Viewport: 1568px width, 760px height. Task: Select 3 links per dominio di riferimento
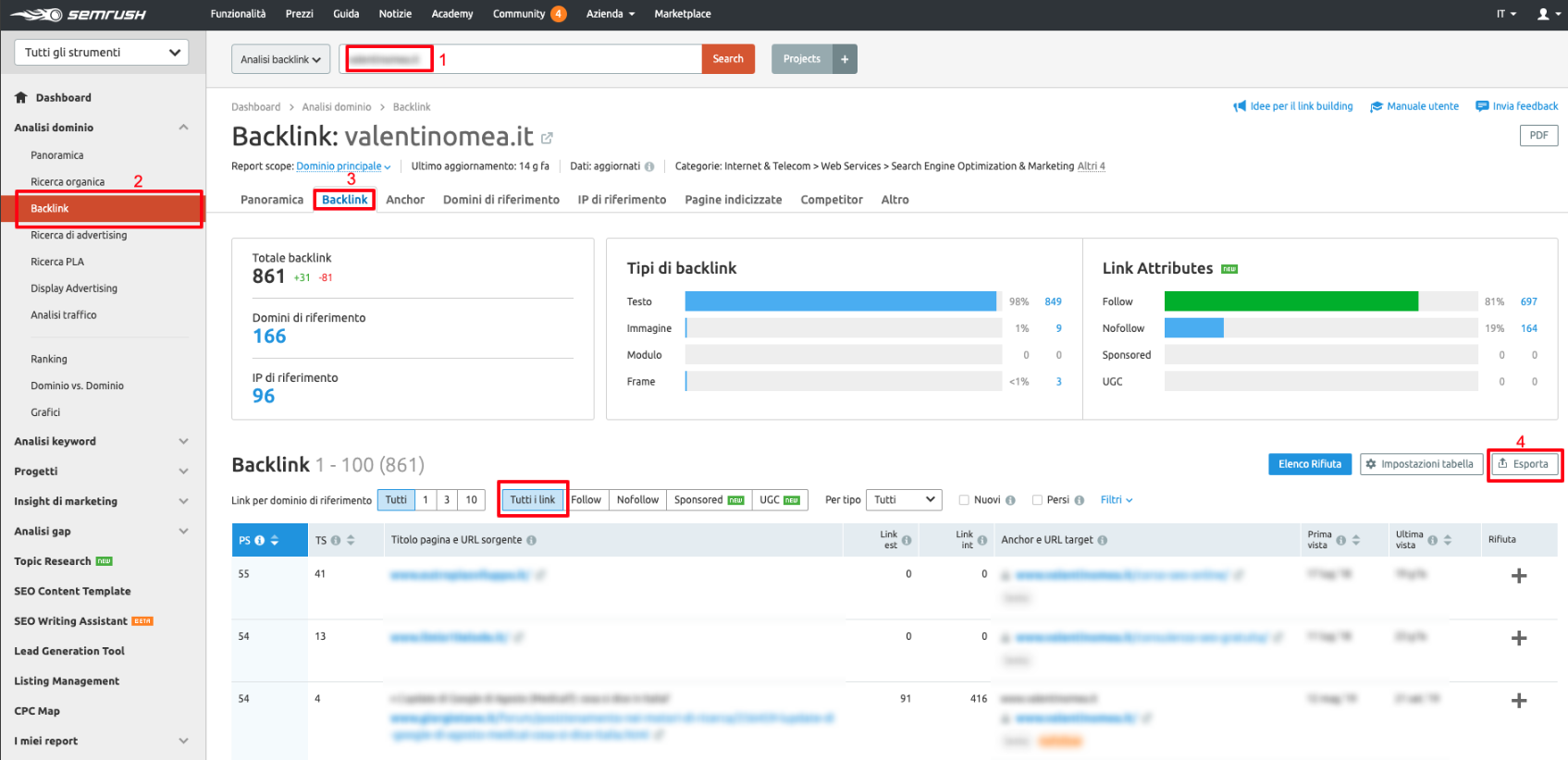click(x=447, y=500)
